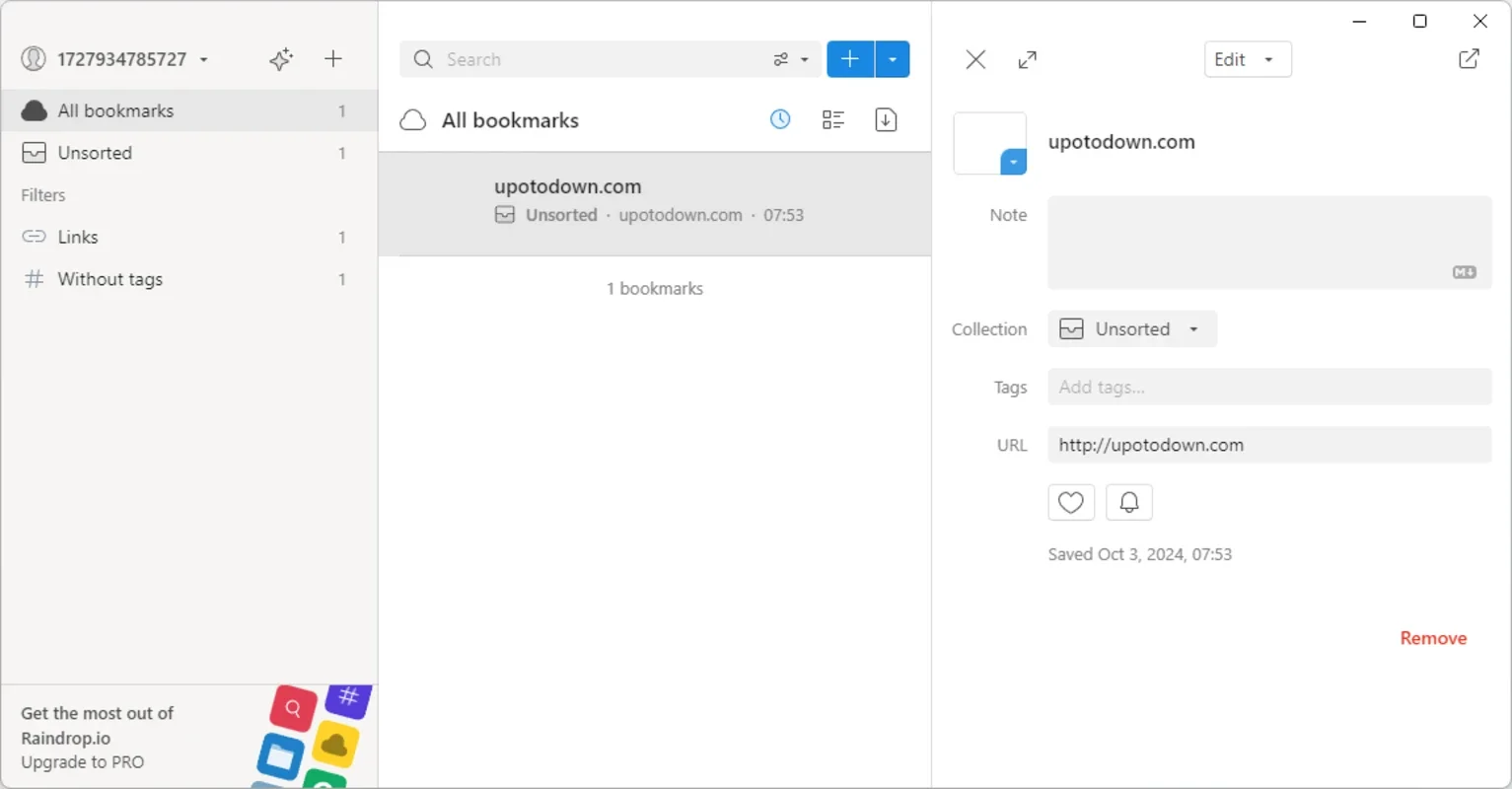This screenshot has width=1512, height=789.
Task: Filter by Links
Action: point(189,237)
